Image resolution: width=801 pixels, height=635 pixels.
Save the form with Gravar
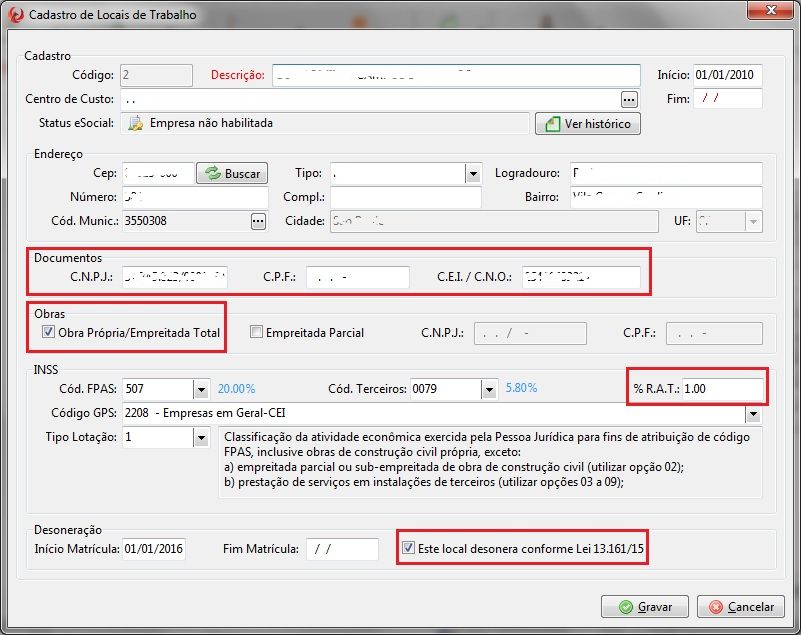(645, 606)
